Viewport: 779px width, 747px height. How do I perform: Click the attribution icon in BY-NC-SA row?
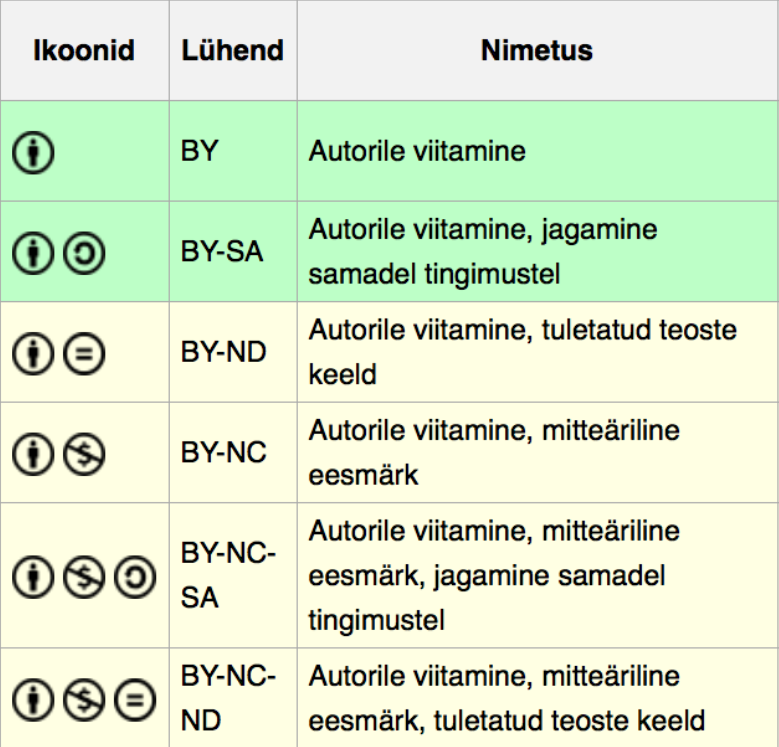point(33,577)
